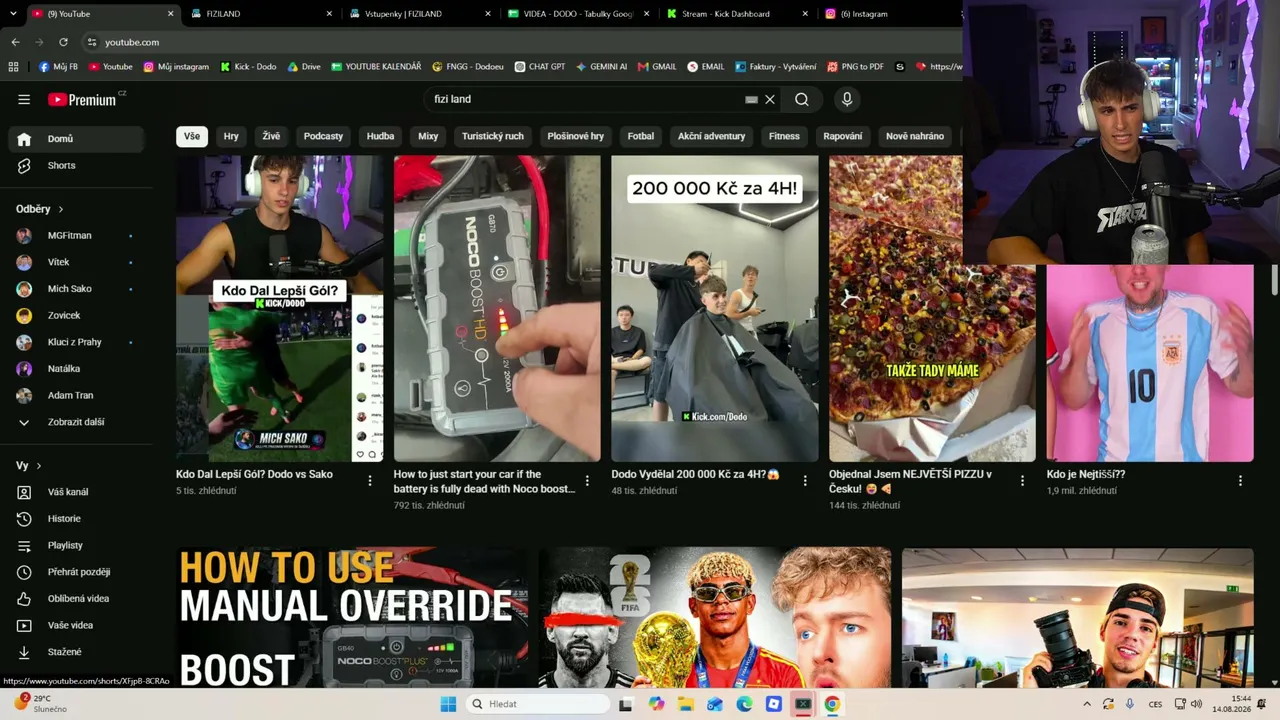Reload the YouTube page
Image resolution: width=1280 pixels, height=720 pixels.
(x=63, y=42)
